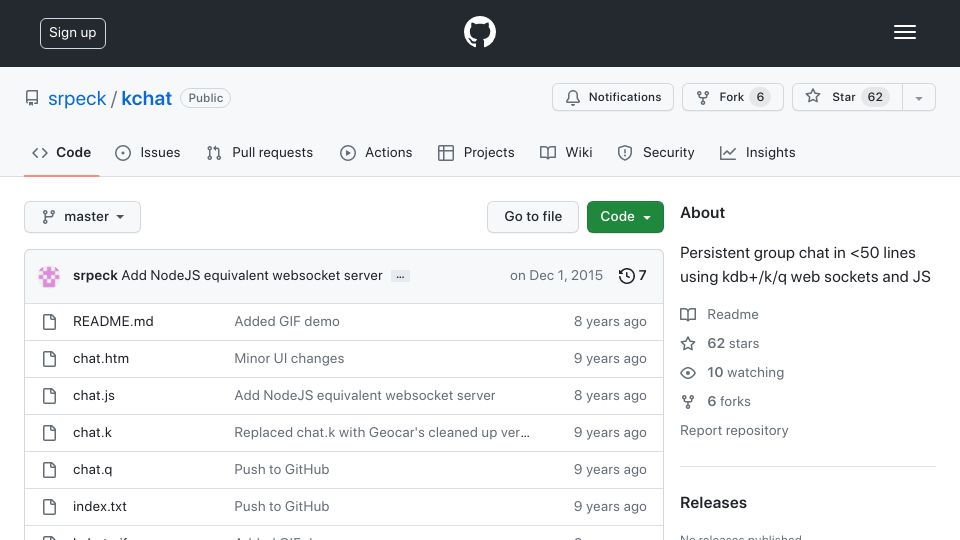960x540 pixels.
Task: Click the fork icon beside 6 forks
Action: point(688,402)
